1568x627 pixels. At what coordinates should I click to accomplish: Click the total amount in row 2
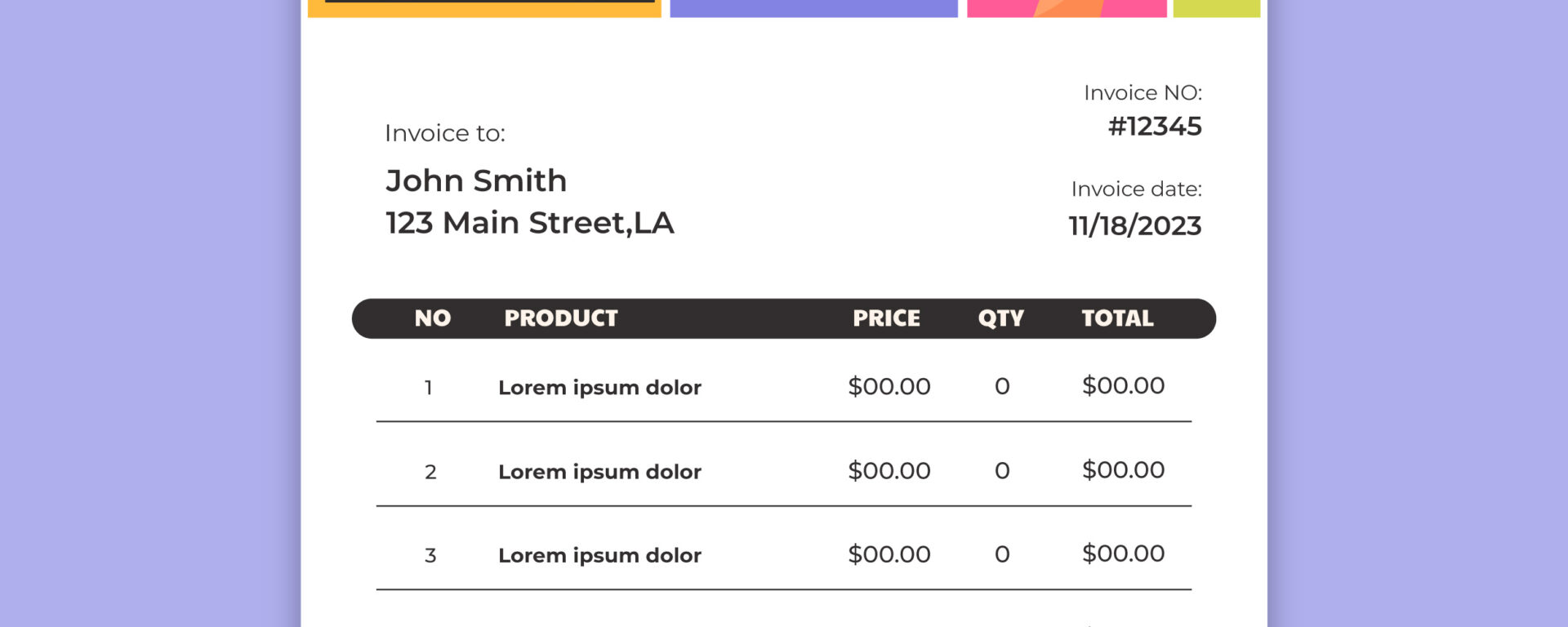pos(1123,470)
